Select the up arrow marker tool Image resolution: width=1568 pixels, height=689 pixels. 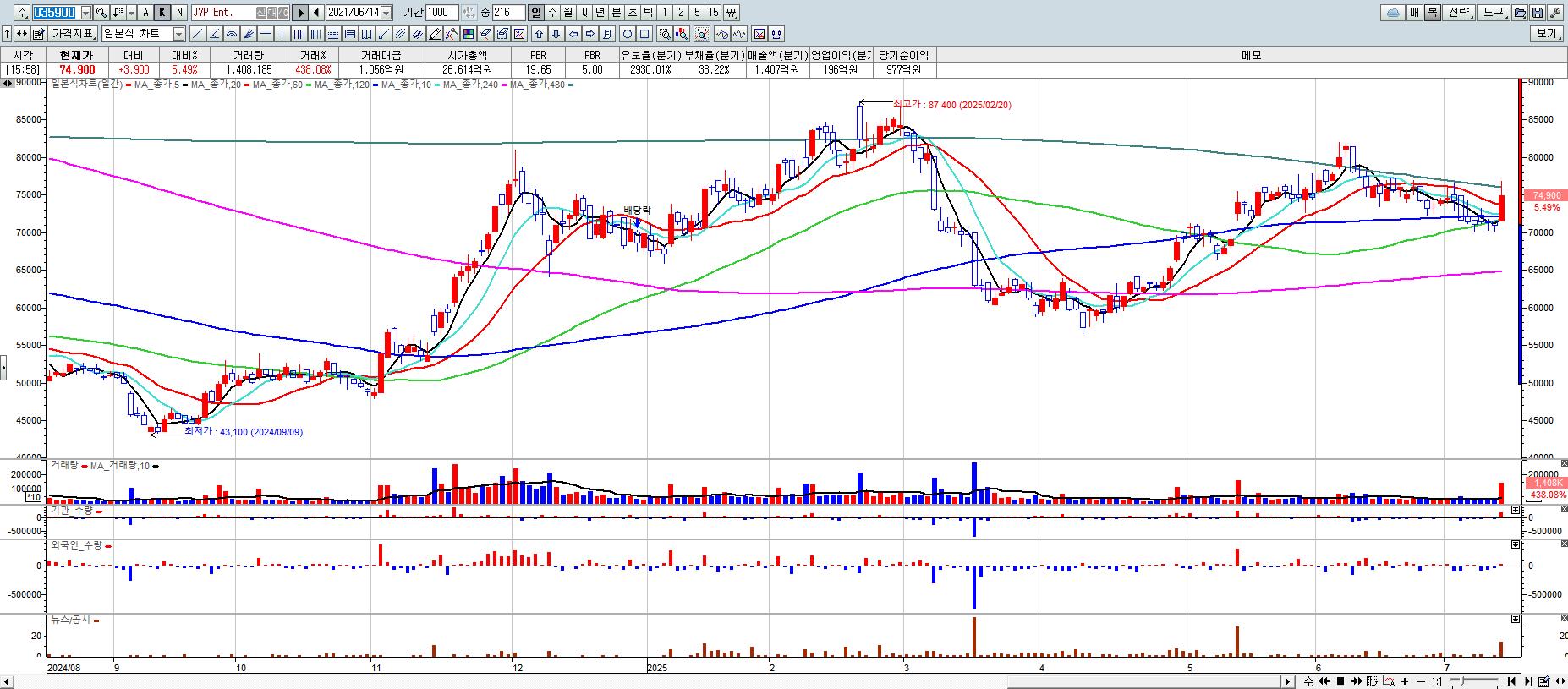[539, 34]
